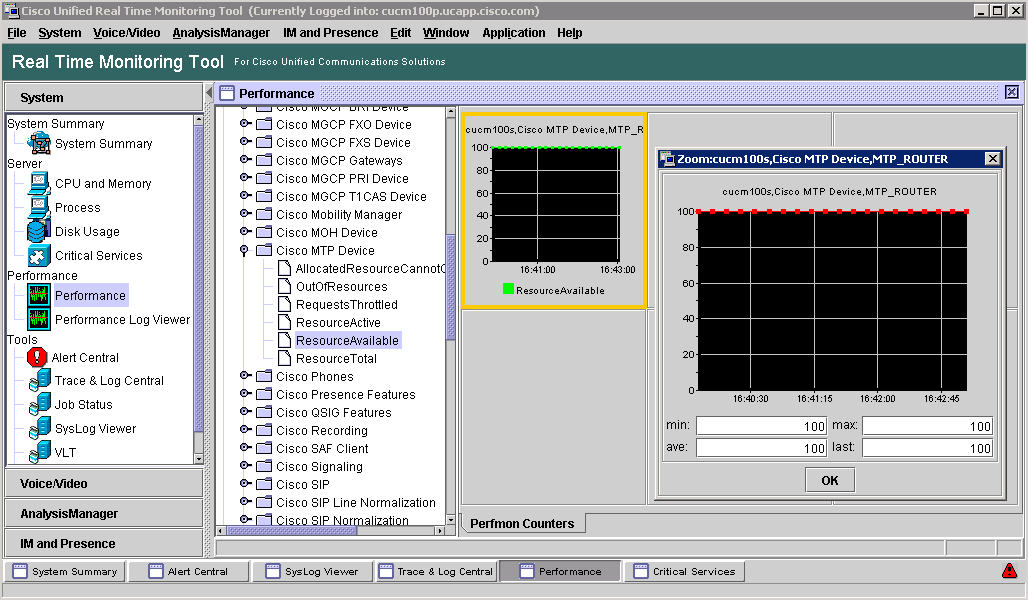This screenshot has width=1028, height=600.
Task: Switch to Critical Services bottom window tab
Action: [x=684, y=571]
